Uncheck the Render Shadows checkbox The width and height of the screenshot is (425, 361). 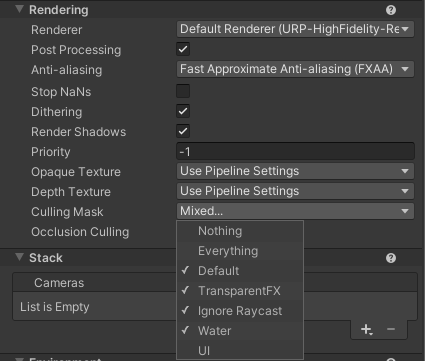tap(183, 131)
